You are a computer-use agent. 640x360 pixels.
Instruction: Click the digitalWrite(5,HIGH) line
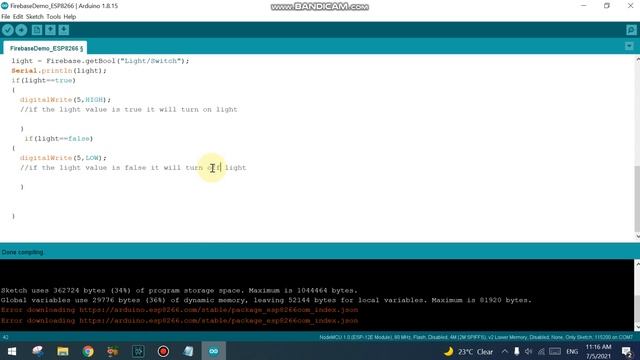[65, 100]
